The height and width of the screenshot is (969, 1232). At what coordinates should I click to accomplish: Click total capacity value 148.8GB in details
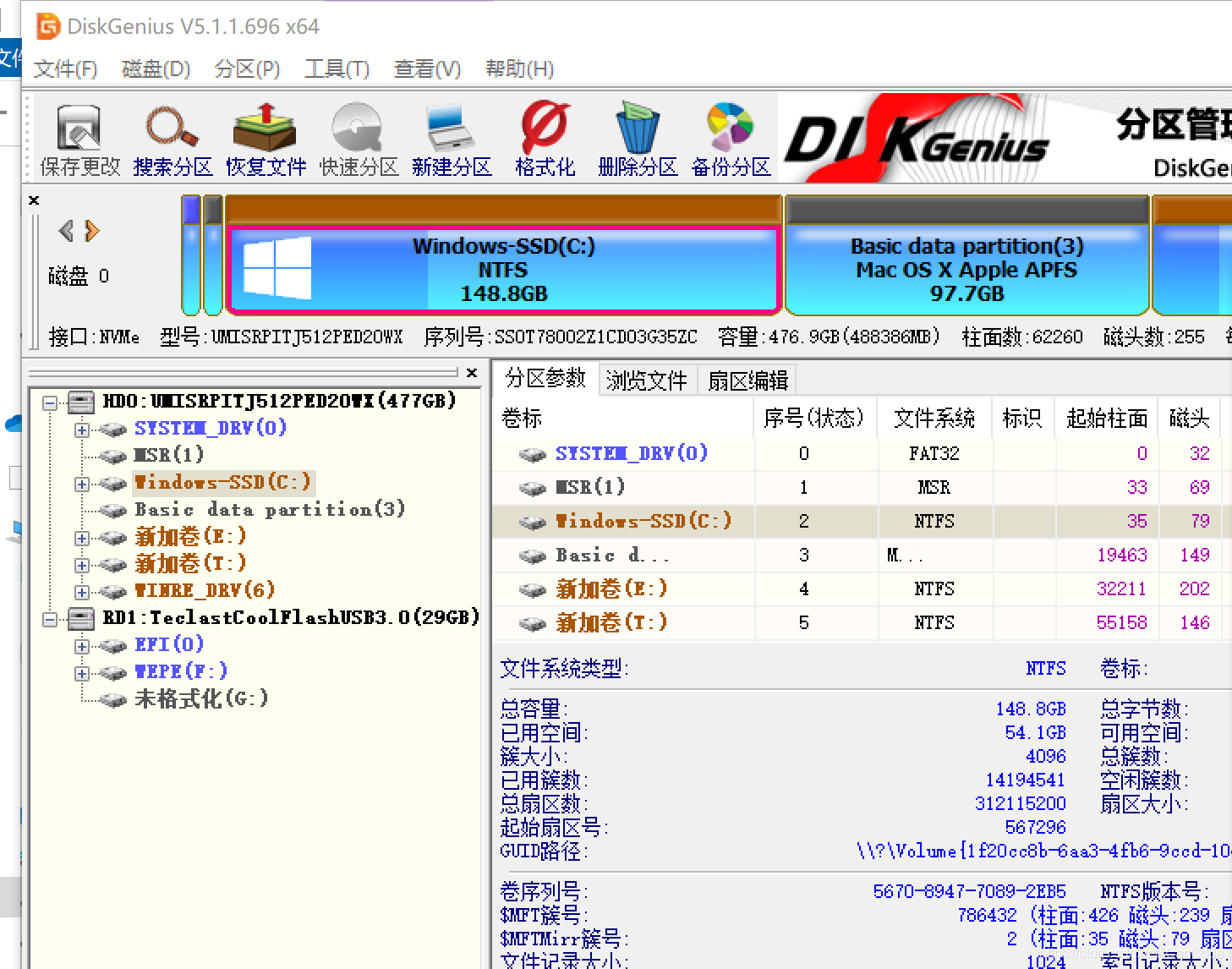(1031, 709)
